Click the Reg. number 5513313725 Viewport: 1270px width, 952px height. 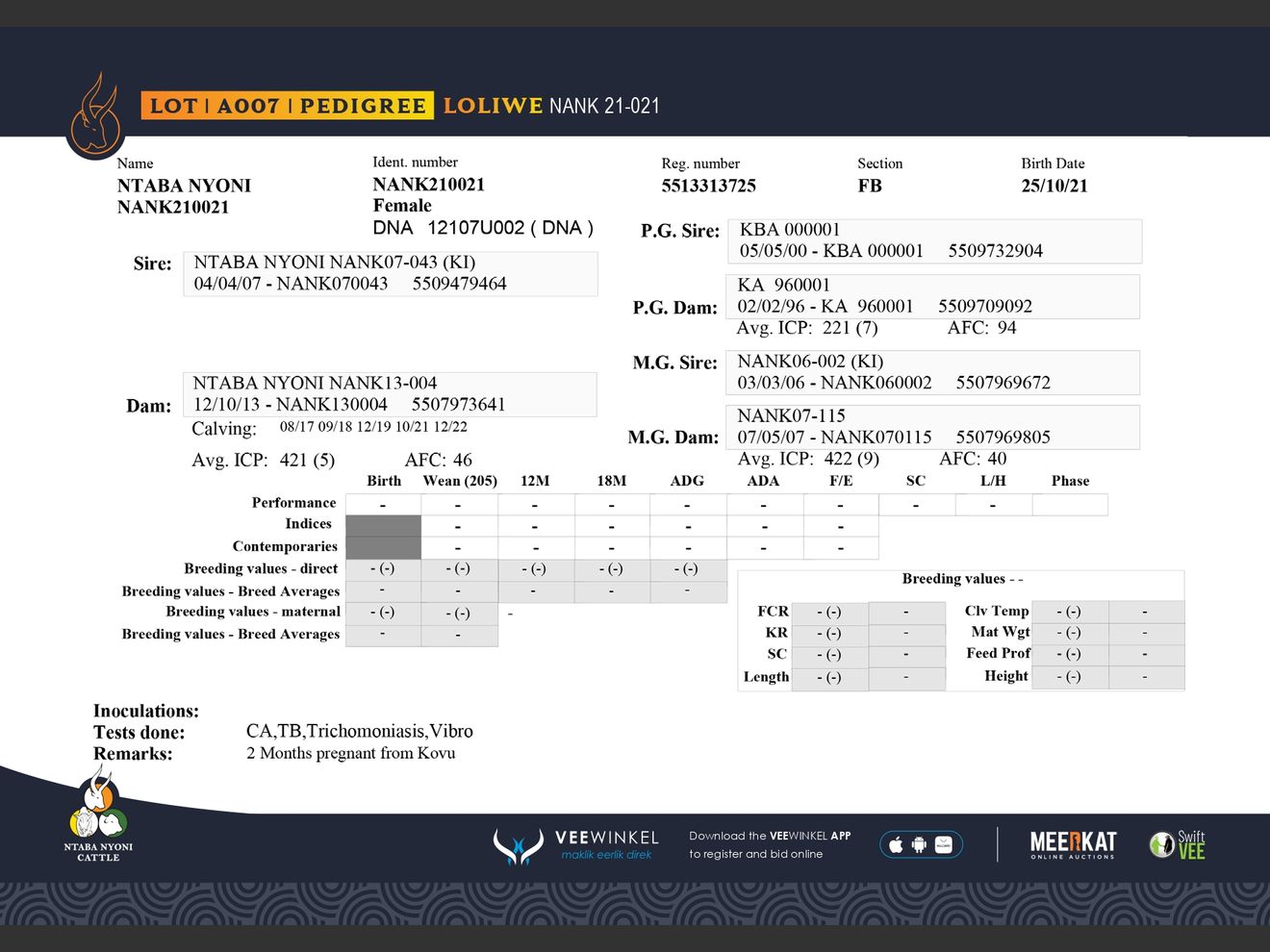click(708, 186)
